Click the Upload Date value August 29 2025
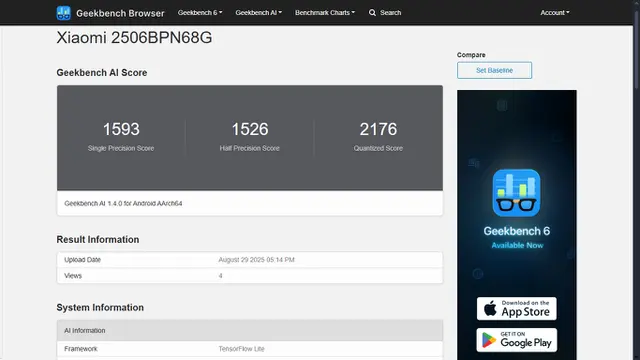This screenshot has width=640, height=360. click(256, 260)
